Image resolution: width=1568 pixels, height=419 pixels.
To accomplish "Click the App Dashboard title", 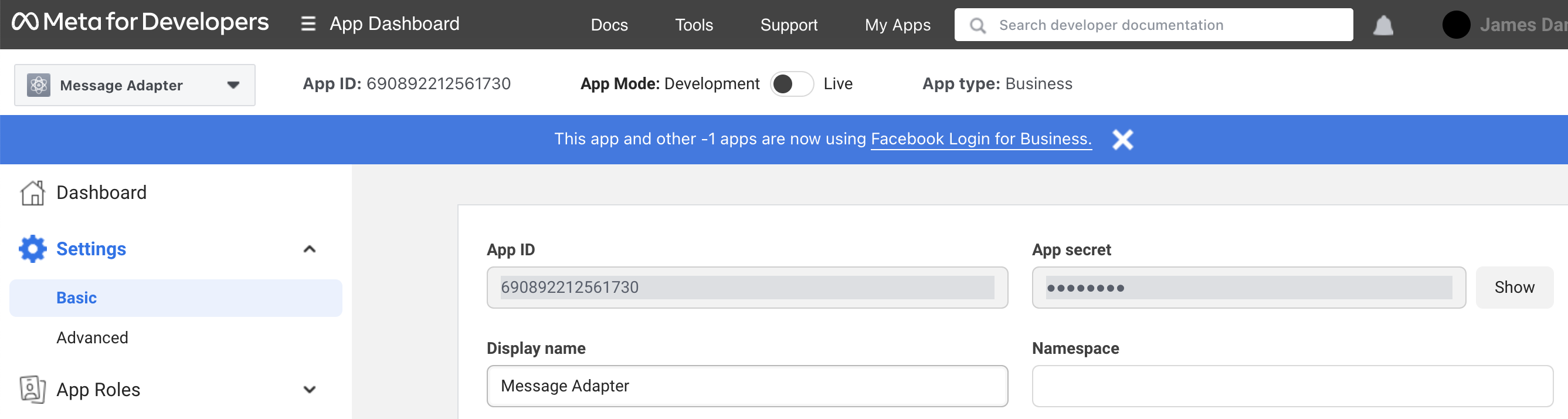I will click(395, 23).
